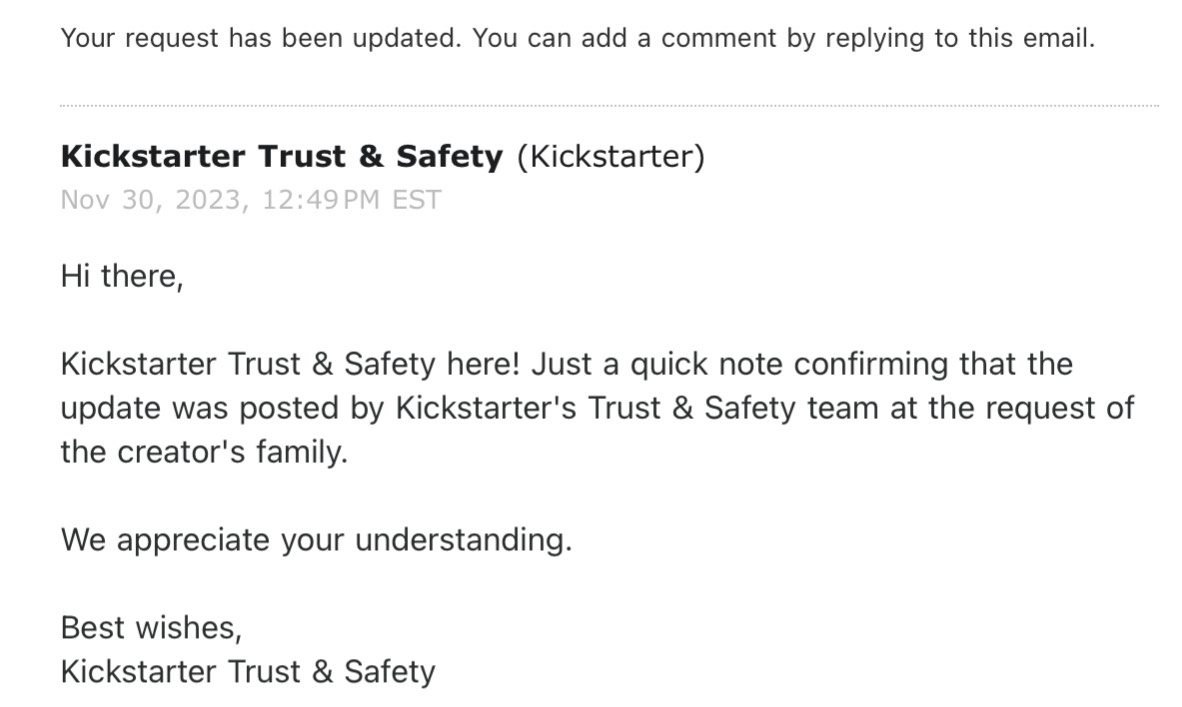Click the 12:49 PM time
1182x707 pixels.
[321, 200]
